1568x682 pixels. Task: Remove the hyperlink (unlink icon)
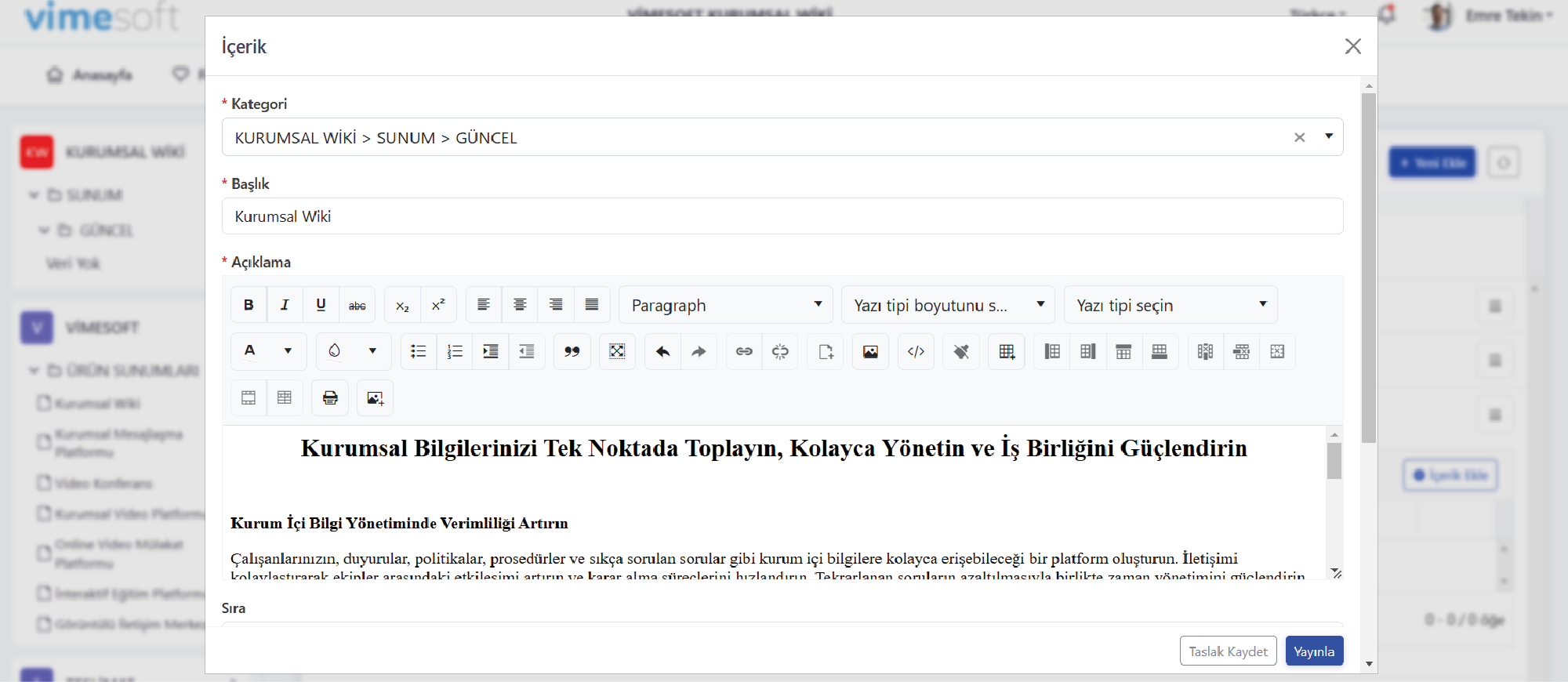pos(780,351)
